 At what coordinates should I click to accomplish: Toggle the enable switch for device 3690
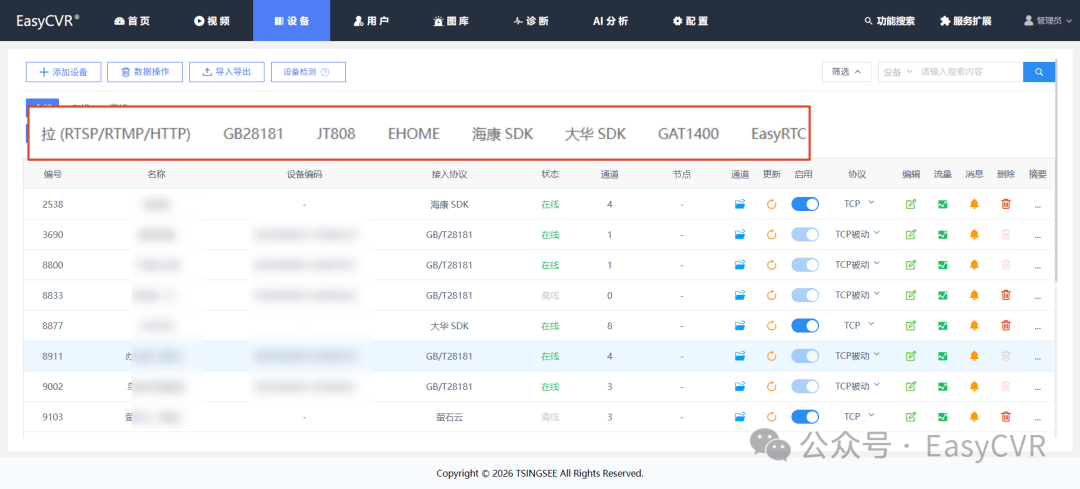tap(805, 235)
